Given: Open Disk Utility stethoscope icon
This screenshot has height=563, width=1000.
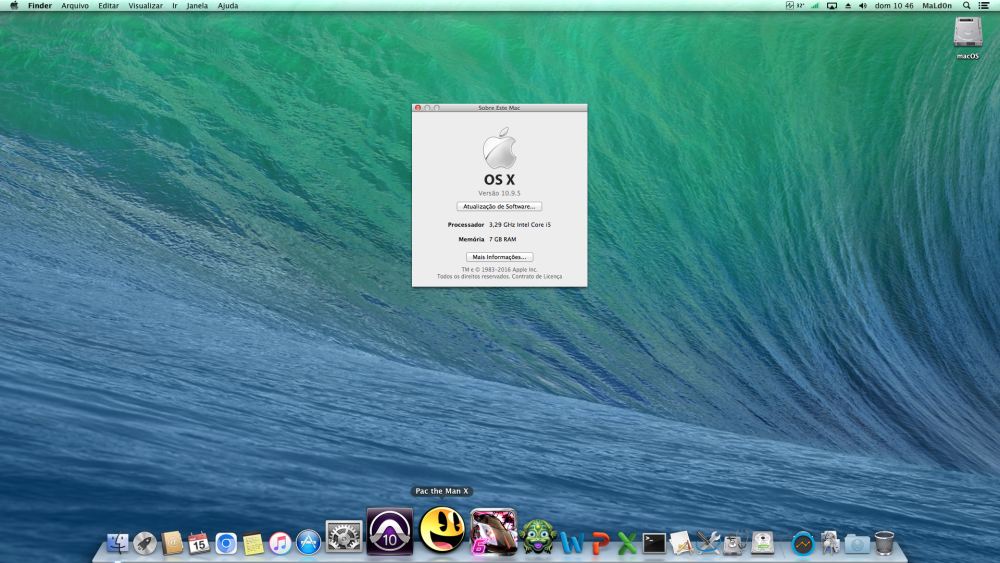Looking at the screenshot, I should pos(735,543).
